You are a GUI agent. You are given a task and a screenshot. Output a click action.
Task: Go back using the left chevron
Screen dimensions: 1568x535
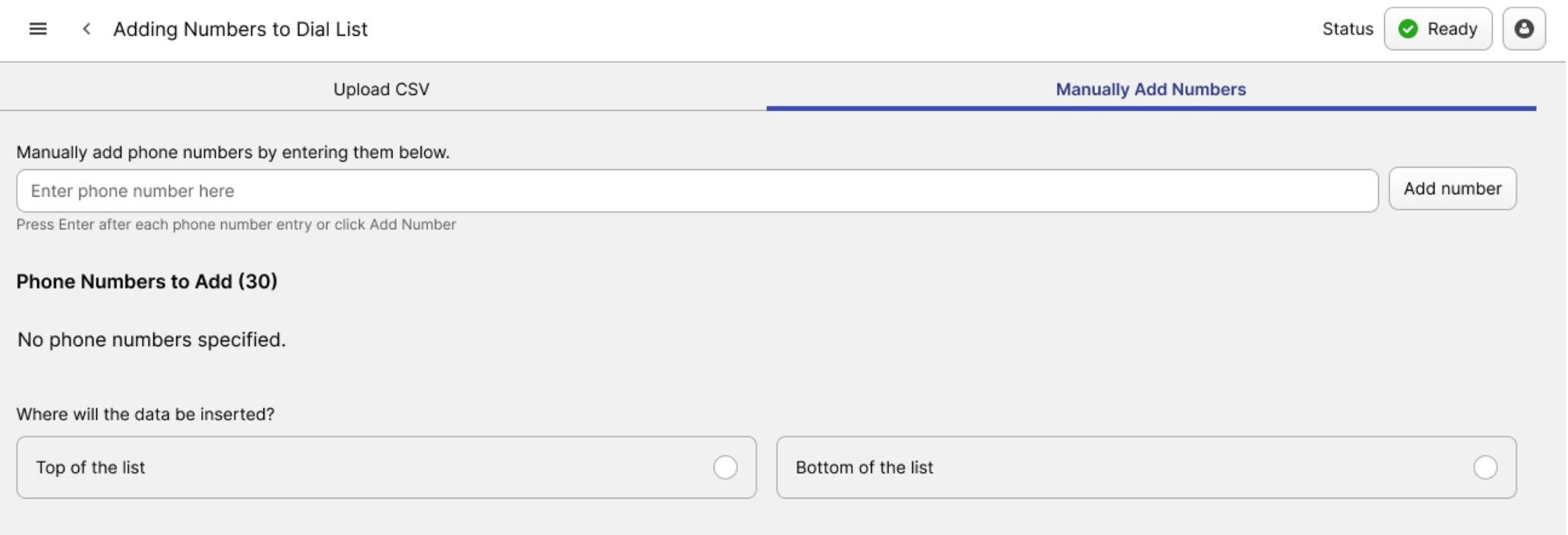coord(87,29)
